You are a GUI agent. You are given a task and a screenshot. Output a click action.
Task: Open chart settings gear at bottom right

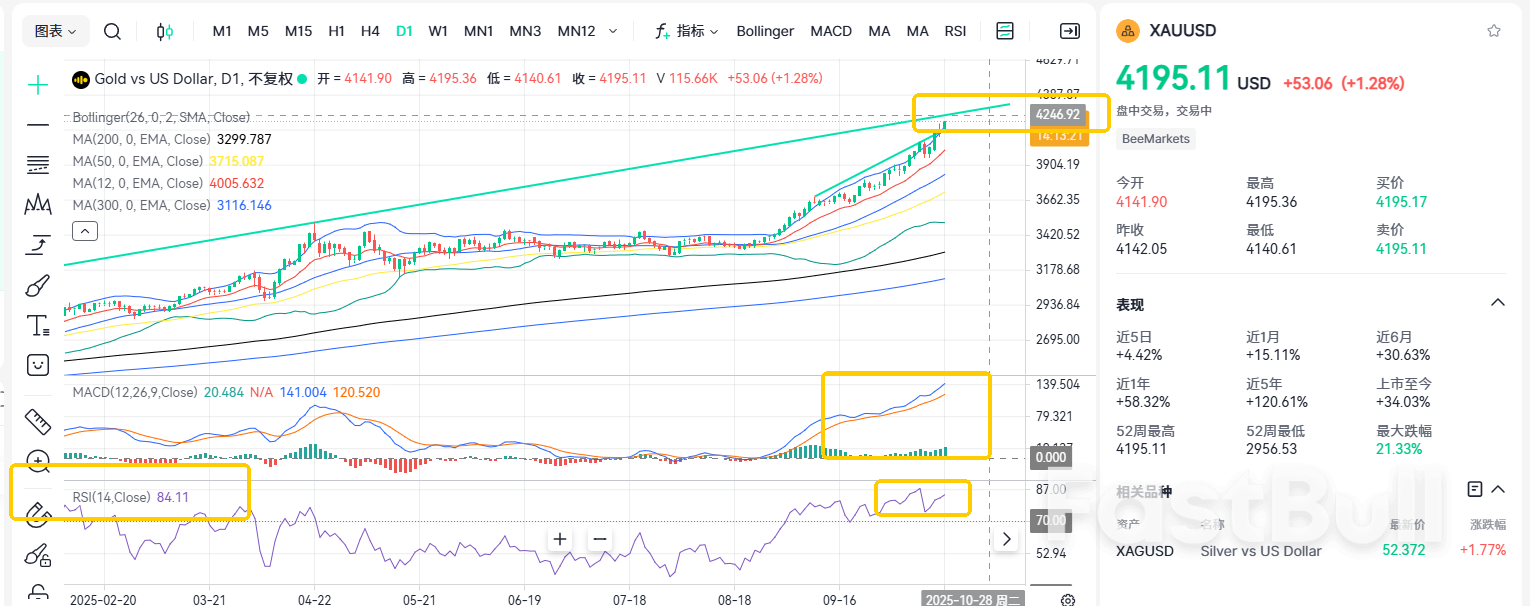[1068, 600]
